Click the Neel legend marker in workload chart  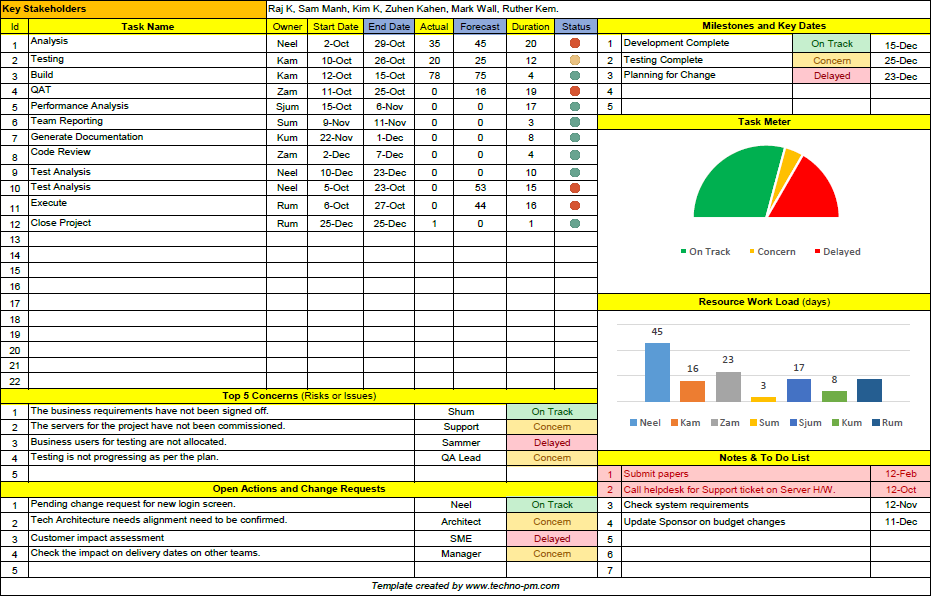pyautogui.click(x=633, y=423)
